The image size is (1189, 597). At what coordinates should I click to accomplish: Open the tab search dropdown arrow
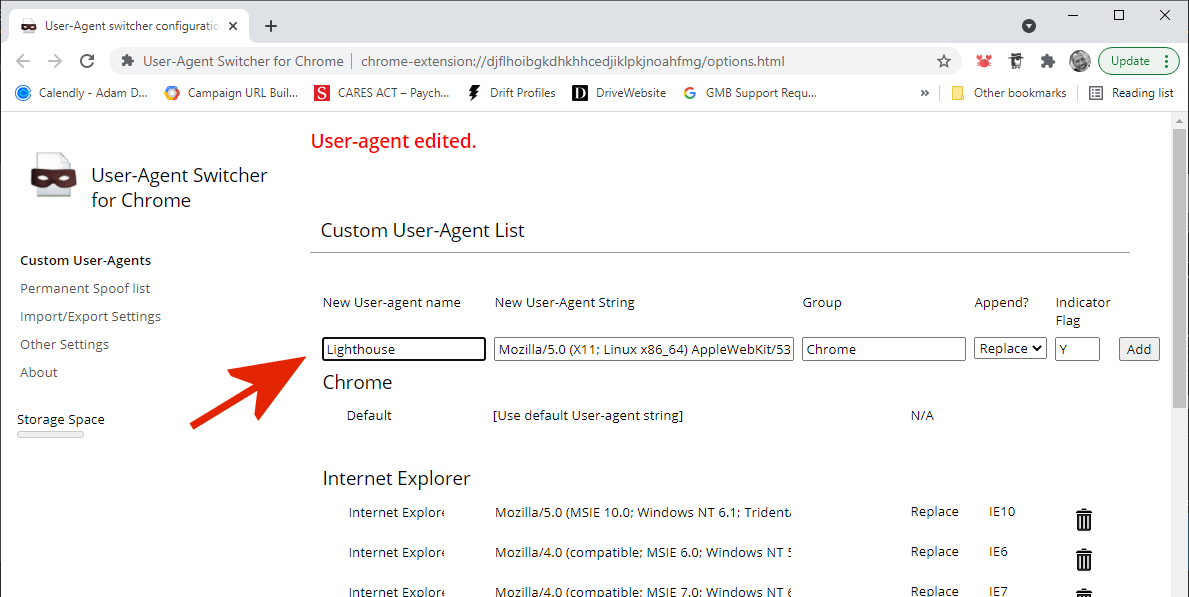[x=1028, y=26]
